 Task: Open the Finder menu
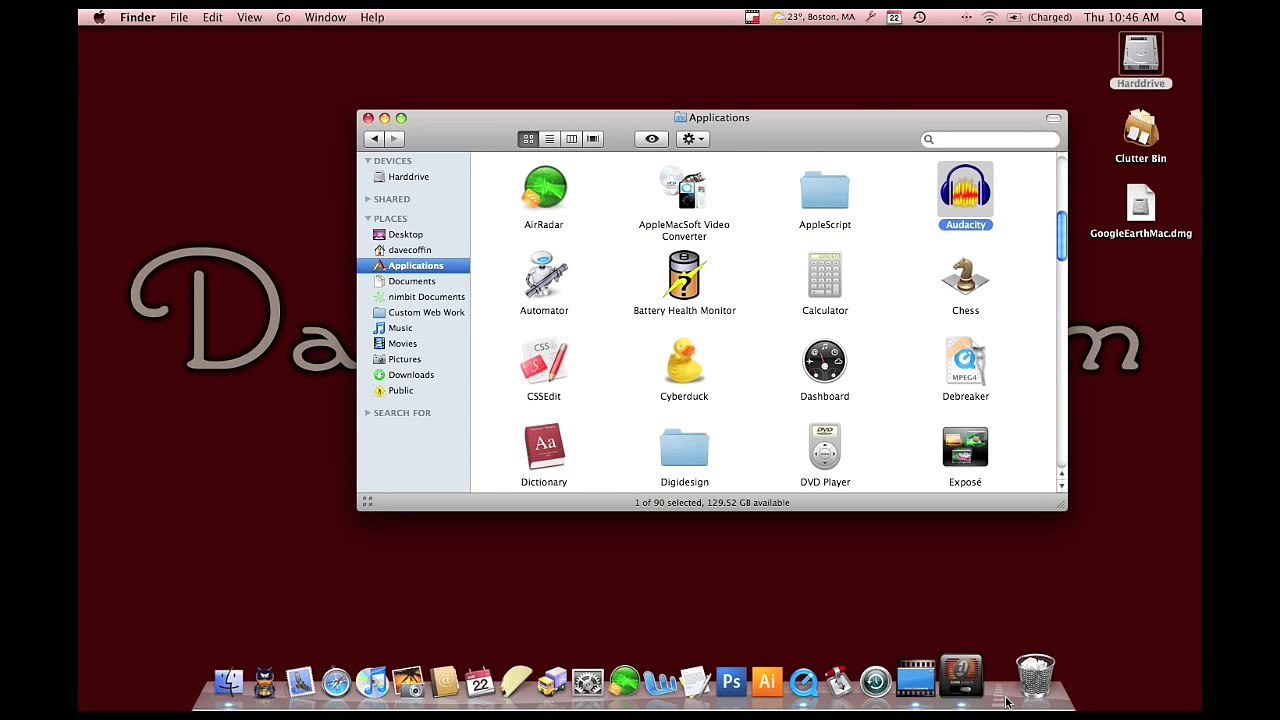138,17
